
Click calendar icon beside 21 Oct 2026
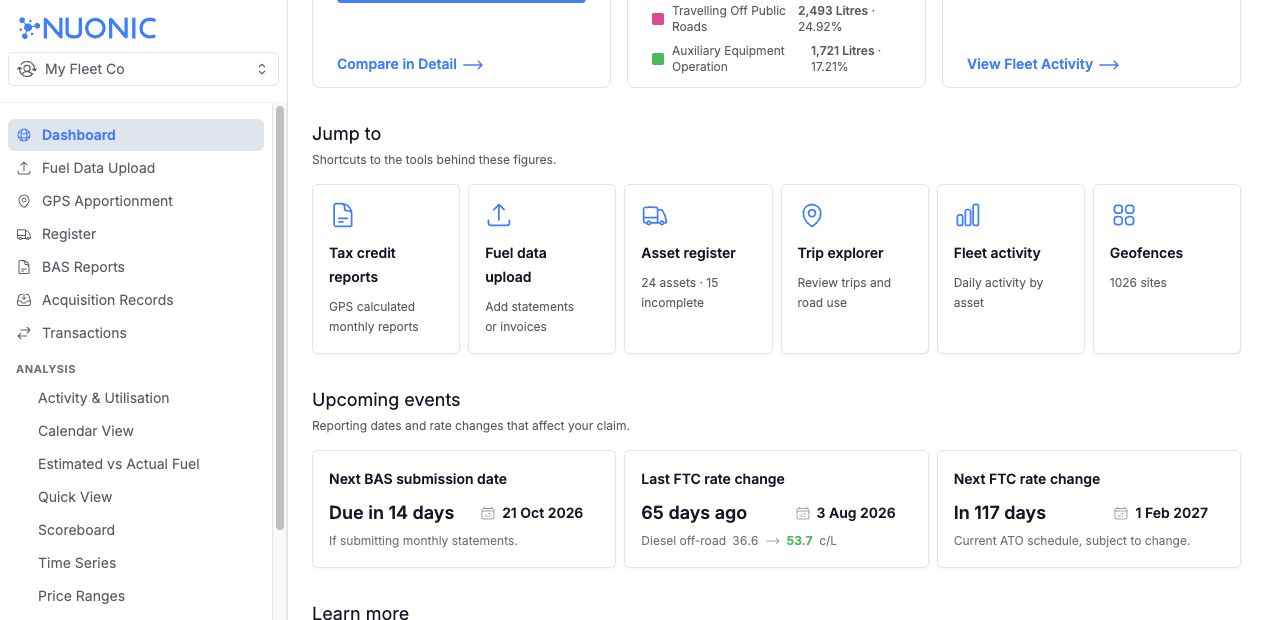click(488, 513)
